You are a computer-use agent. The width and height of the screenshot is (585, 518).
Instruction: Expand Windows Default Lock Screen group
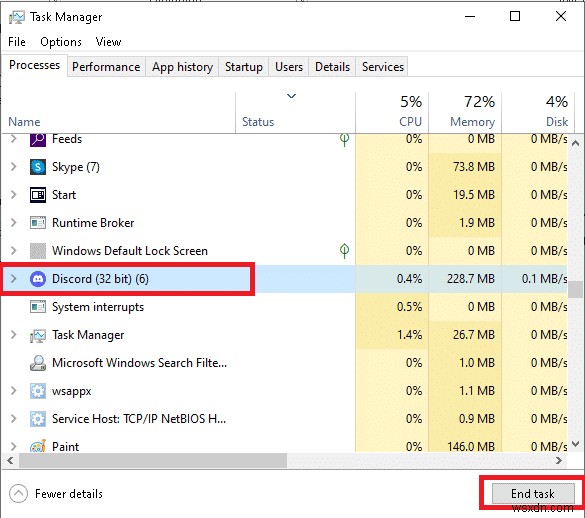[14, 250]
